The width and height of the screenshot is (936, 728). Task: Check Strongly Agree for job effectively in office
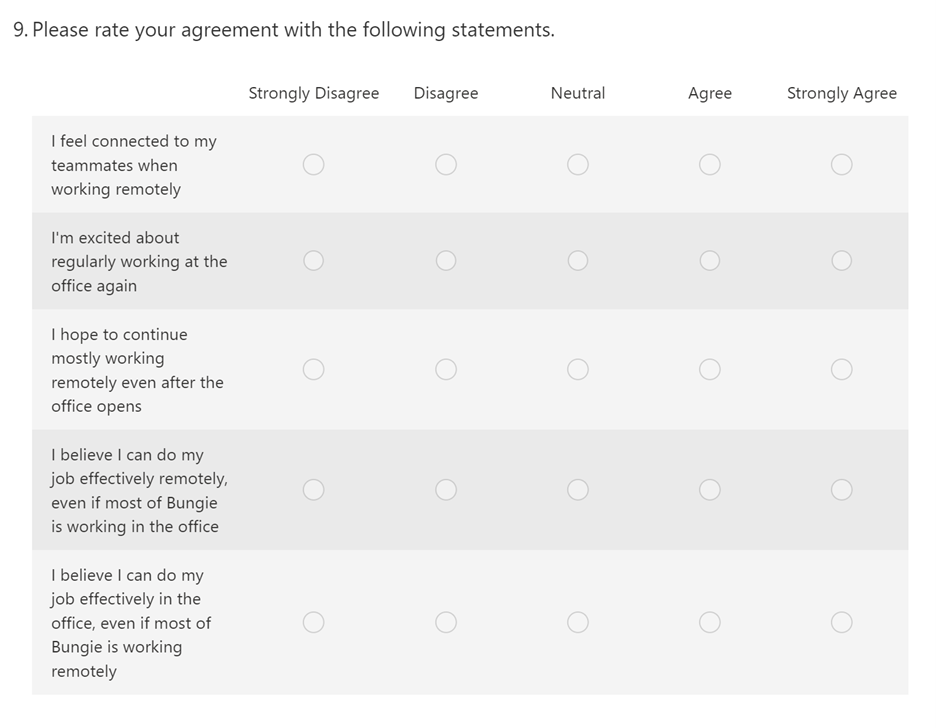click(842, 622)
